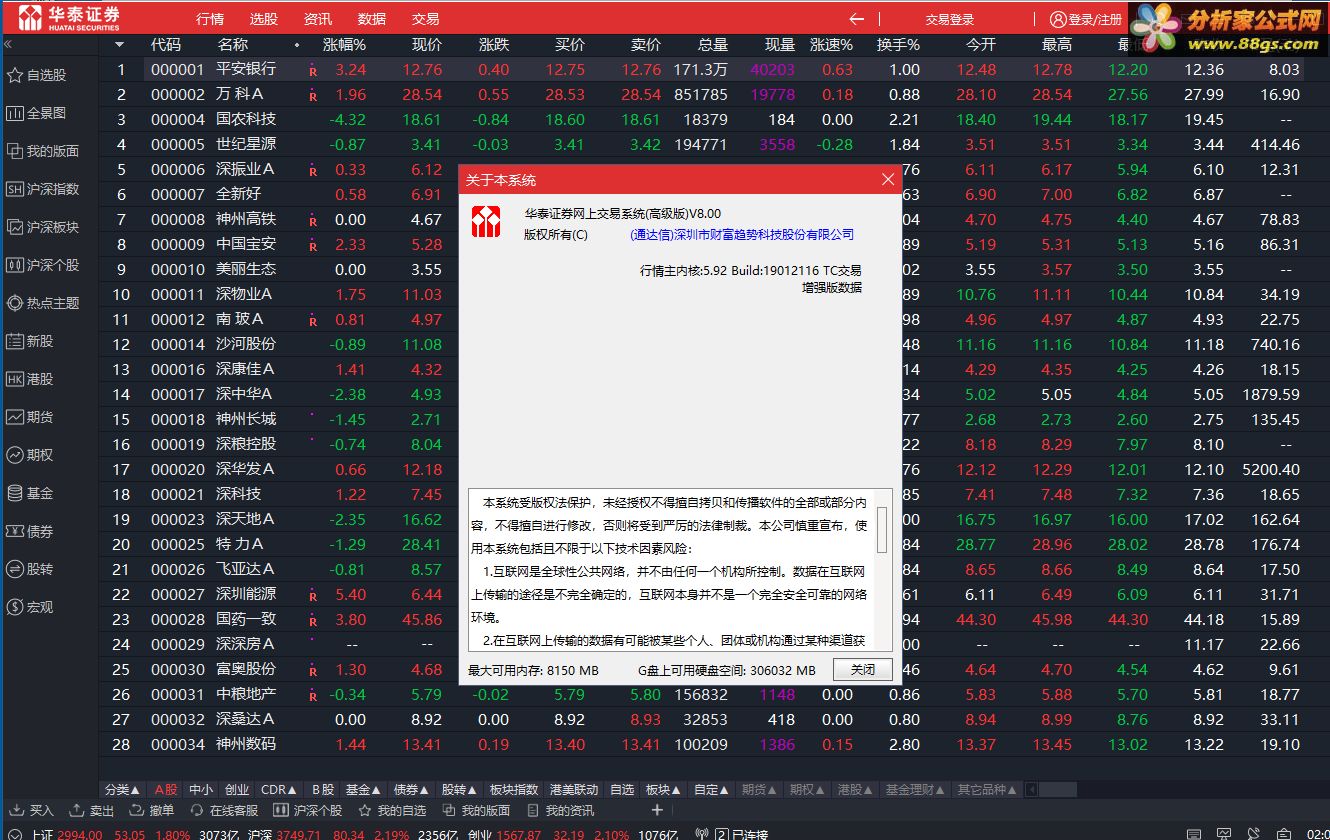The image size is (1330, 840).
Task: Select the B股 tab
Action: point(322,790)
